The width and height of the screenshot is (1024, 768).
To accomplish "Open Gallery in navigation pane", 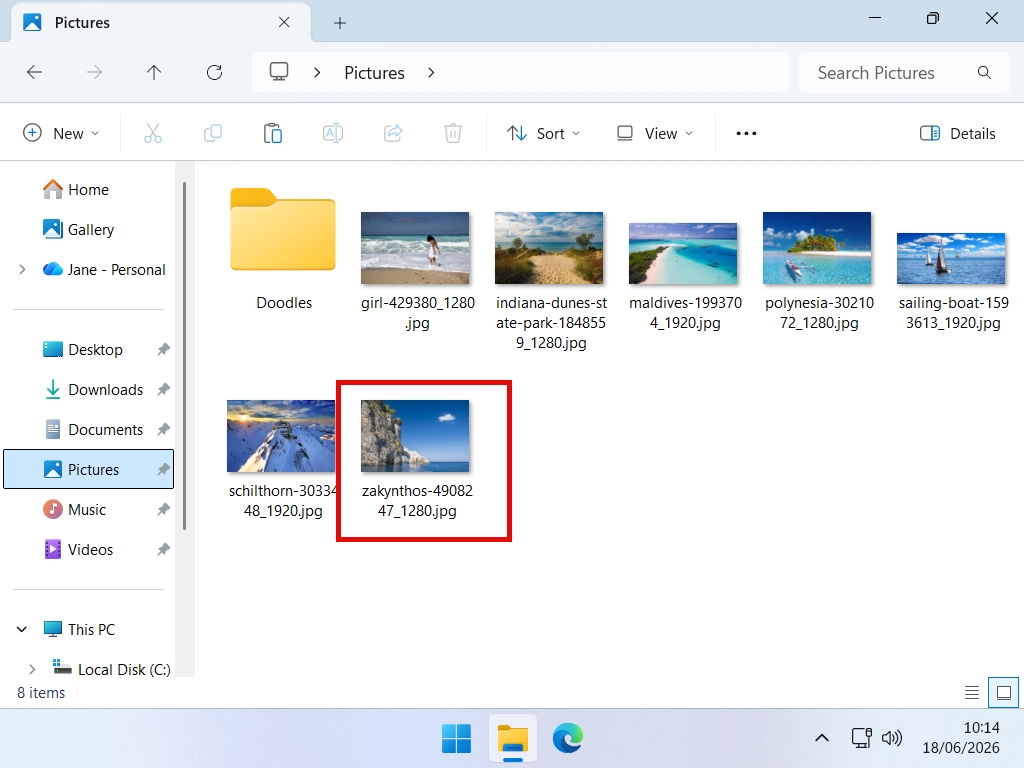I will [x=88, y=229].
